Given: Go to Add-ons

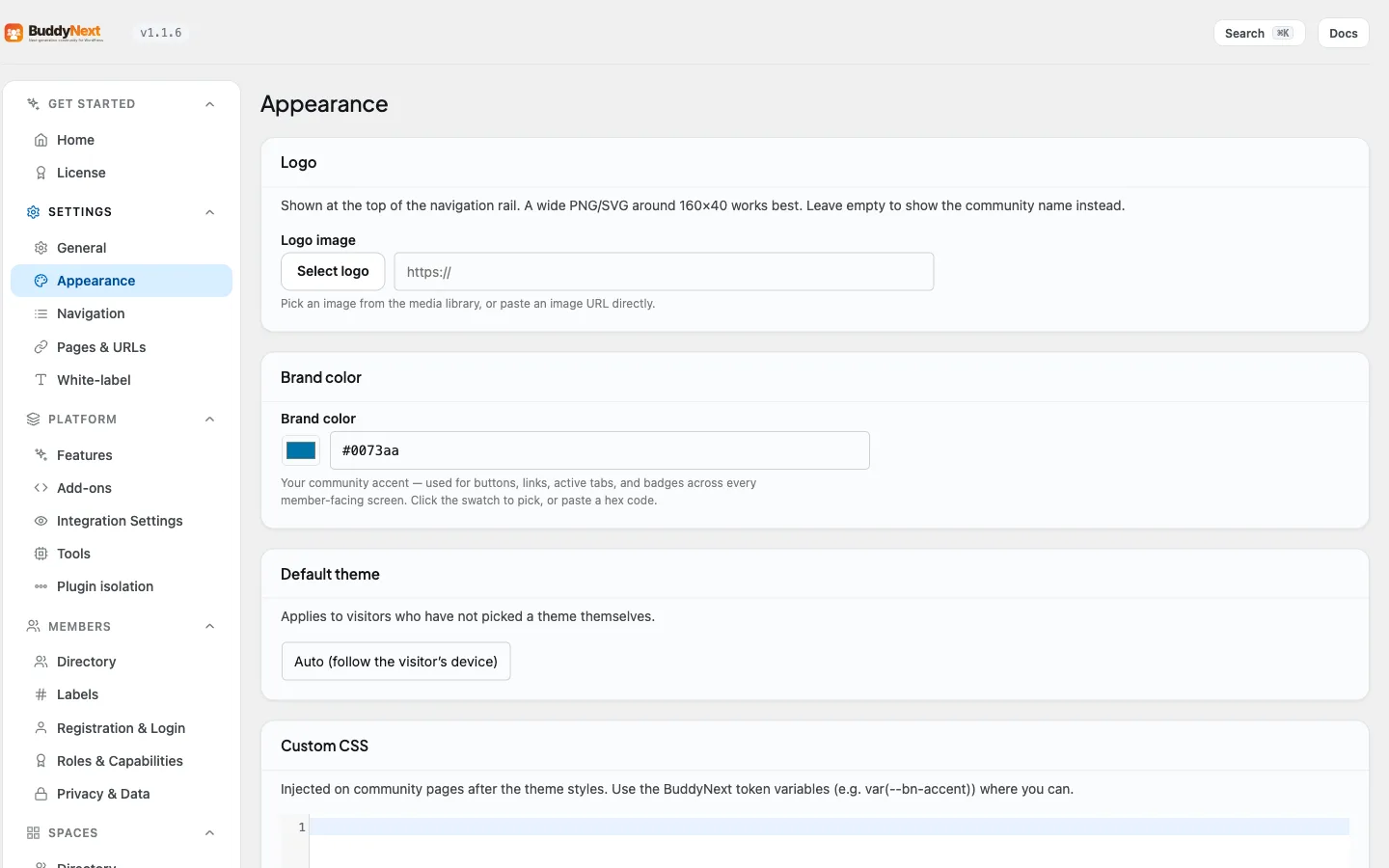Looking at the screenshot, I should (x=122, y=488).
